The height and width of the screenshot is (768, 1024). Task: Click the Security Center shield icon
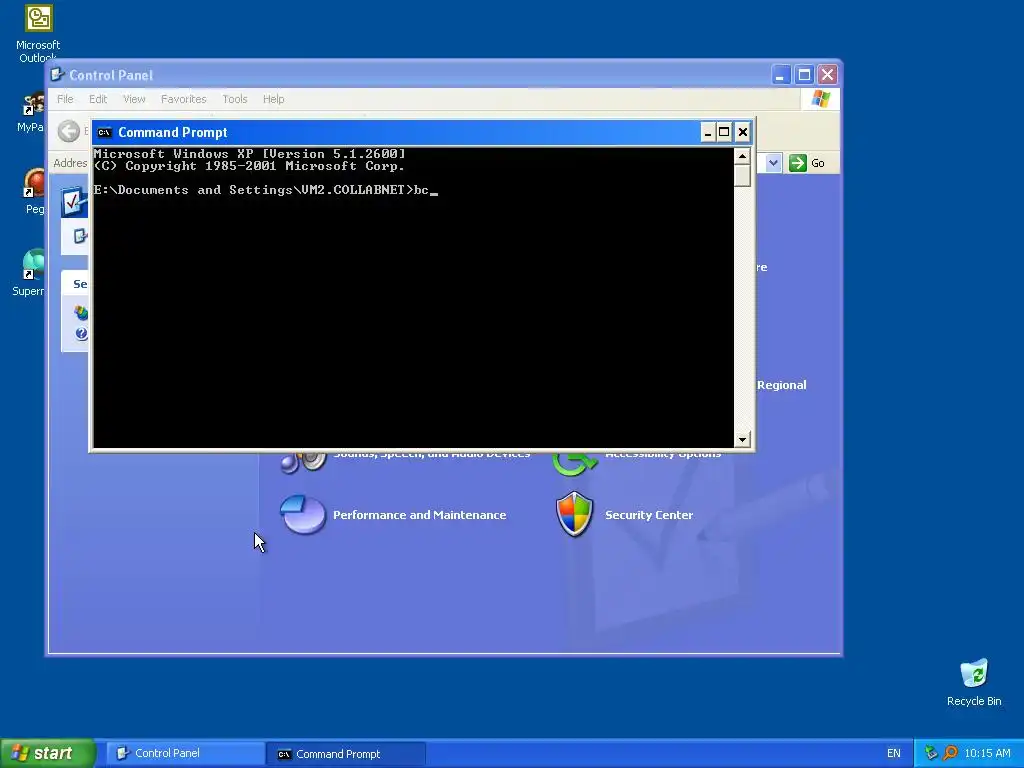(x=575, y=514)
